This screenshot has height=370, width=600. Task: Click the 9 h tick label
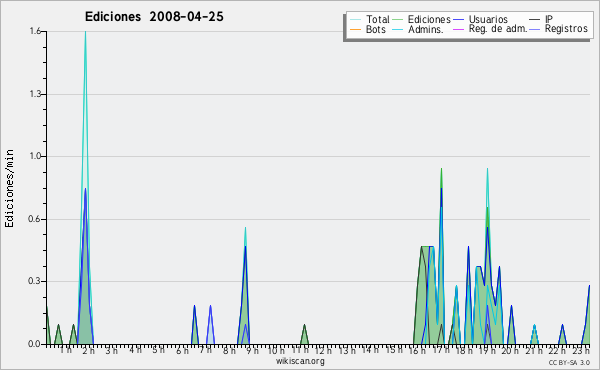253,350
